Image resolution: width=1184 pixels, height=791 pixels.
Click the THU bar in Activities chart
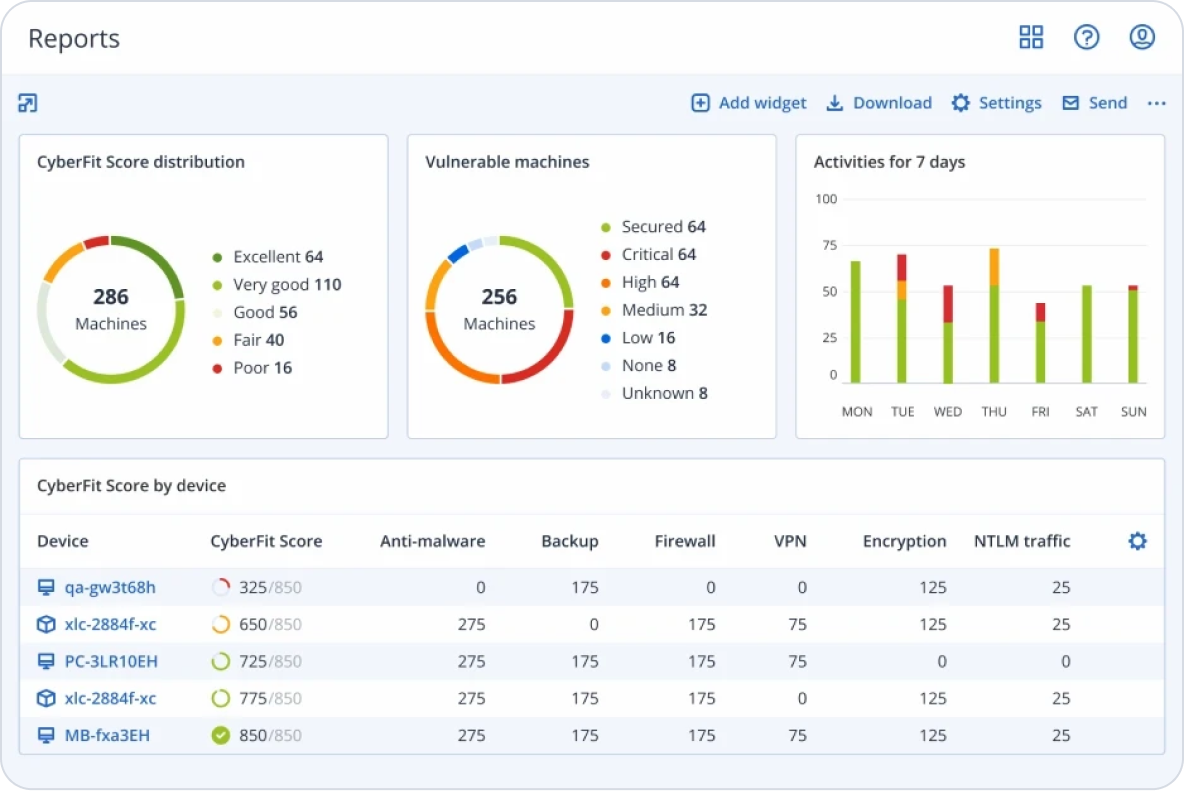coord(993,316)
